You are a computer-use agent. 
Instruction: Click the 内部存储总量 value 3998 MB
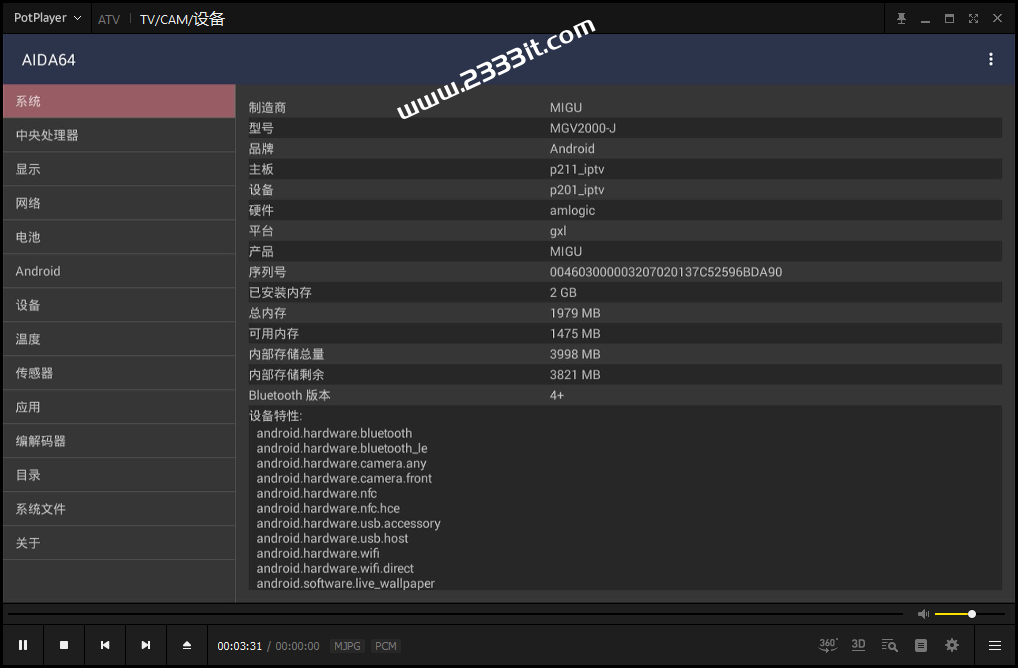click(575, 354)
